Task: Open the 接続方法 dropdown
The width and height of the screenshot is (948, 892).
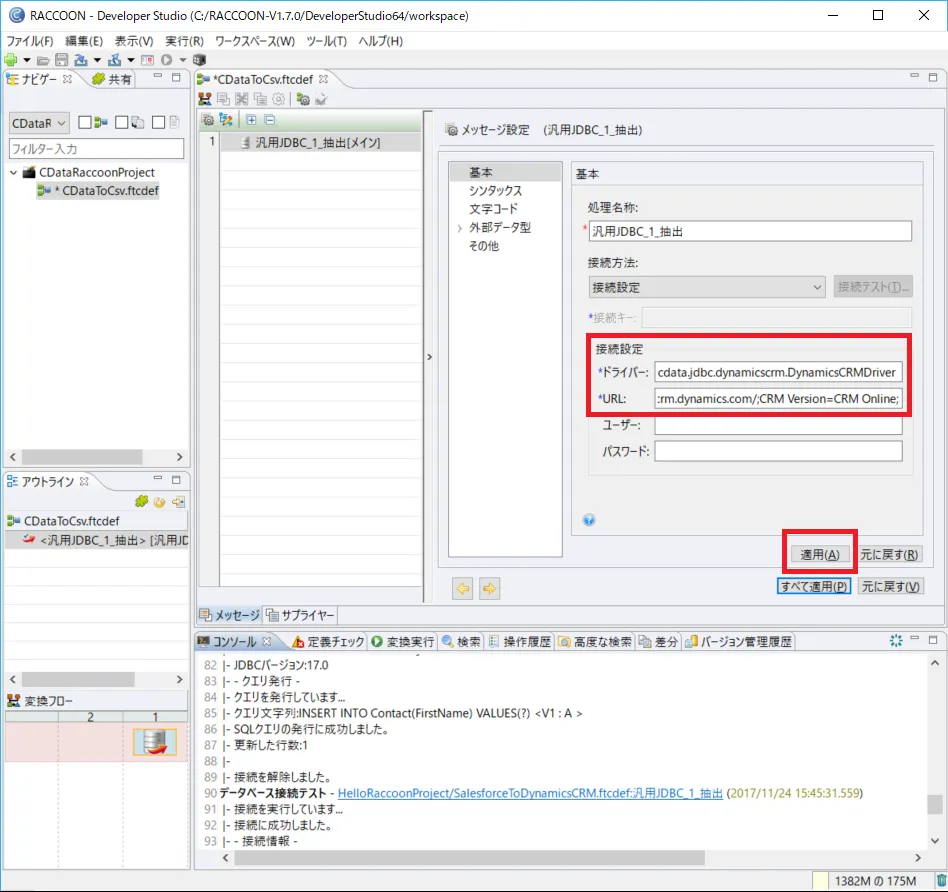Action: coord(707,287)
